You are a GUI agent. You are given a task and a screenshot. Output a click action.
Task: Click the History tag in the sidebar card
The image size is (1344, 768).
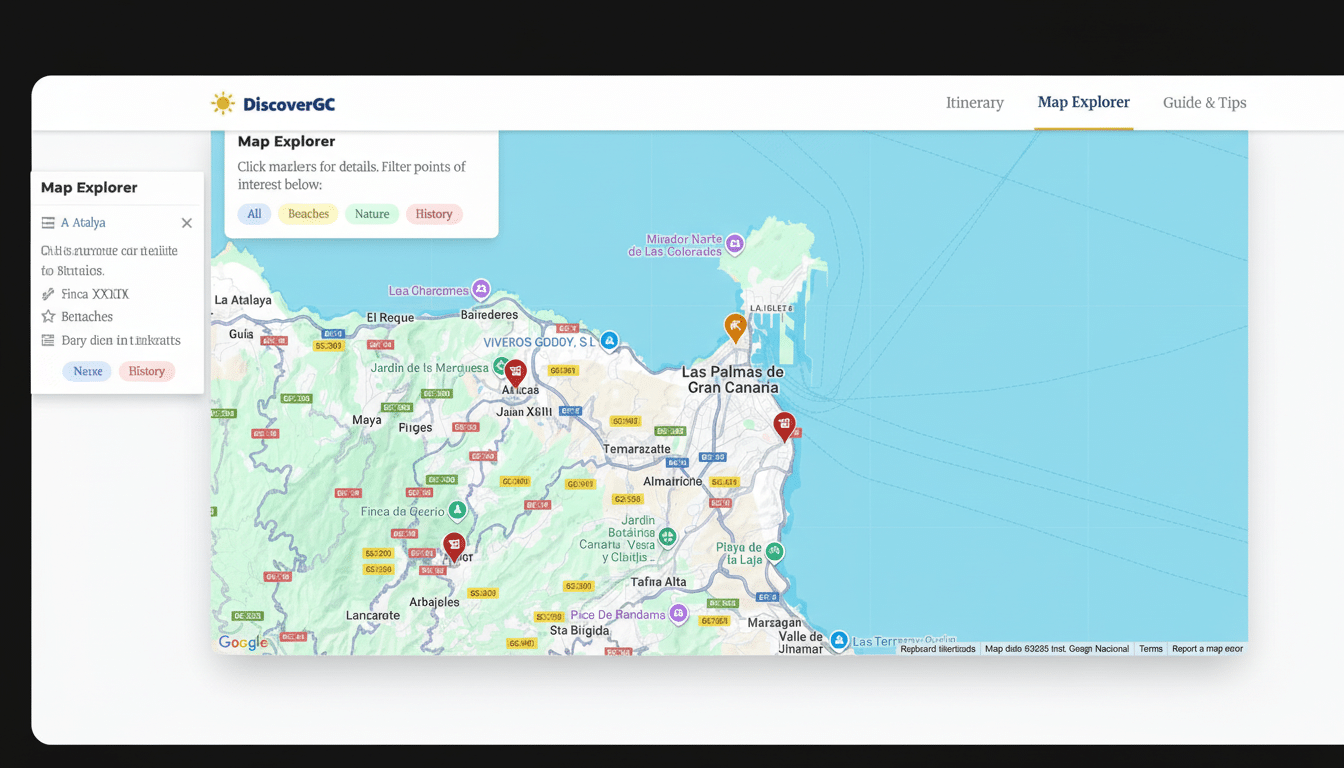coord(146,370)
